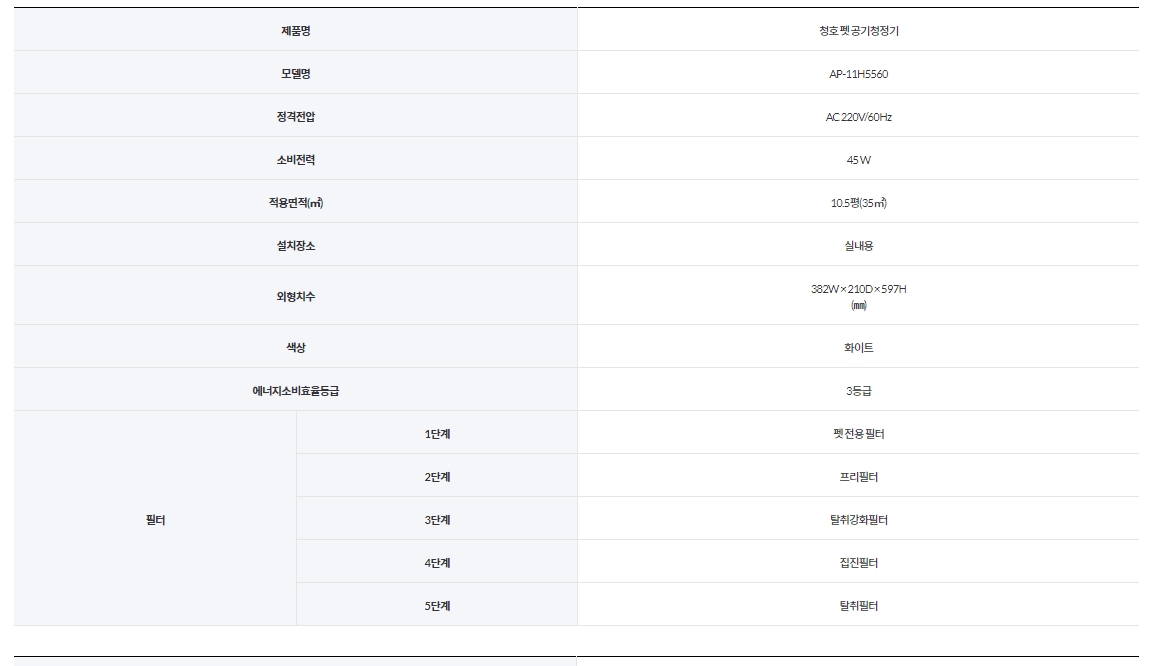The width and height of the screenshot is (1151, 666).
Task: Click the 4단계 filter stage label
Action: [437, 562]
